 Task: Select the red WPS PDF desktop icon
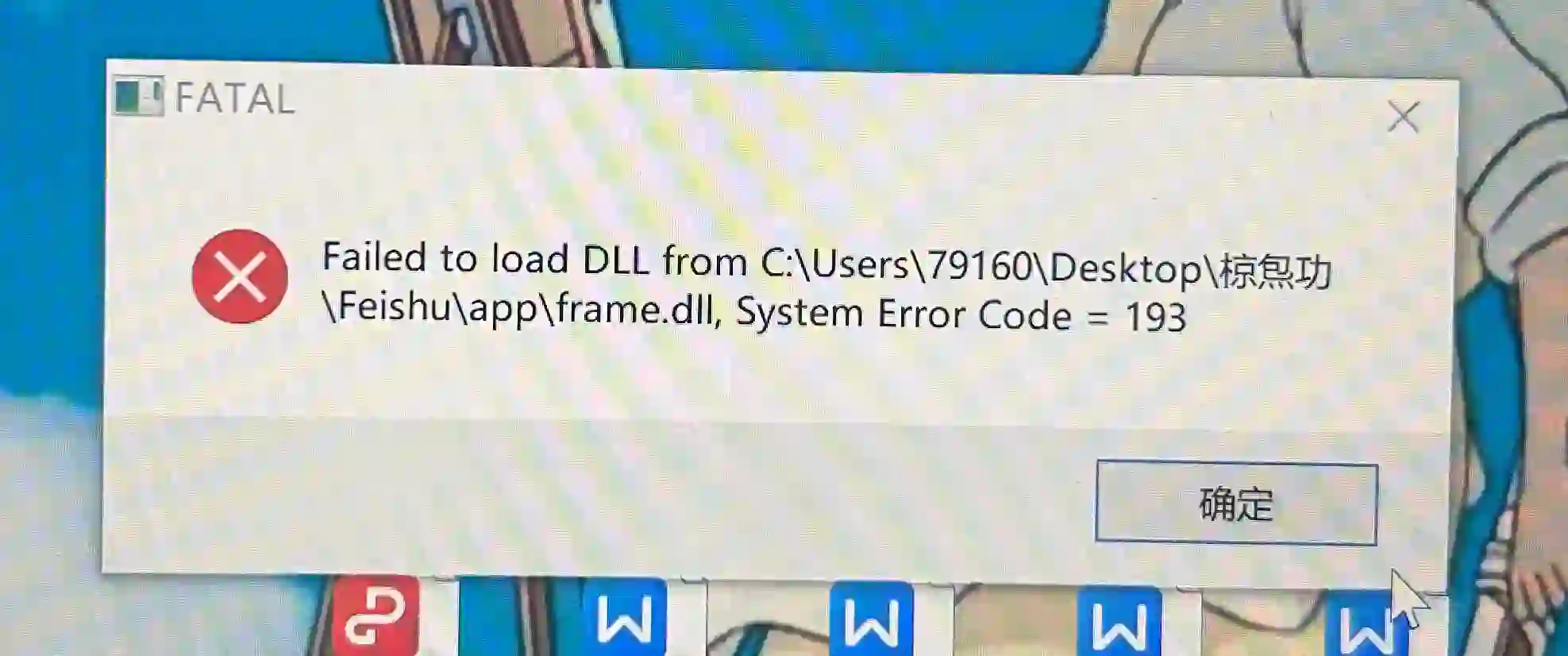376,615
